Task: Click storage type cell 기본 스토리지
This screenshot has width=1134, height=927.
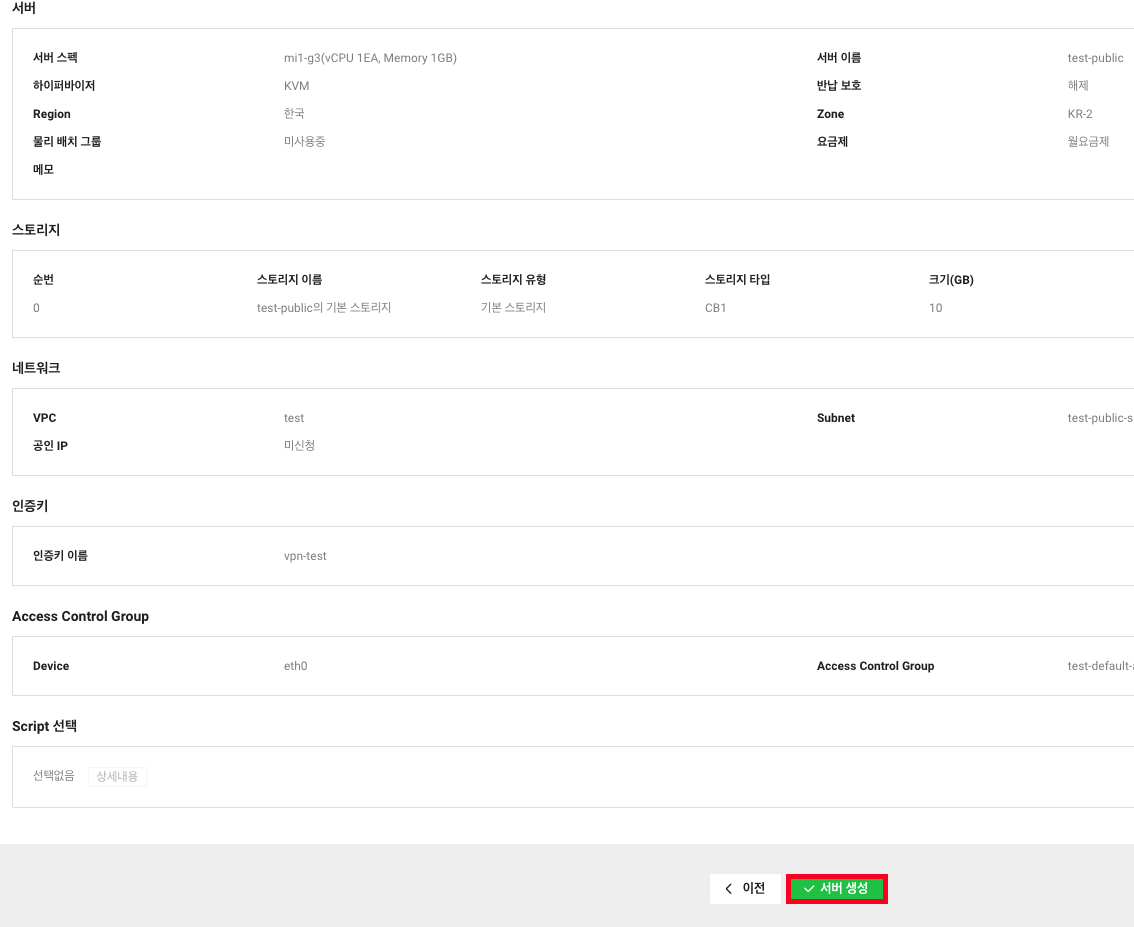Action: pyautogui.click(x=513, y=307)
